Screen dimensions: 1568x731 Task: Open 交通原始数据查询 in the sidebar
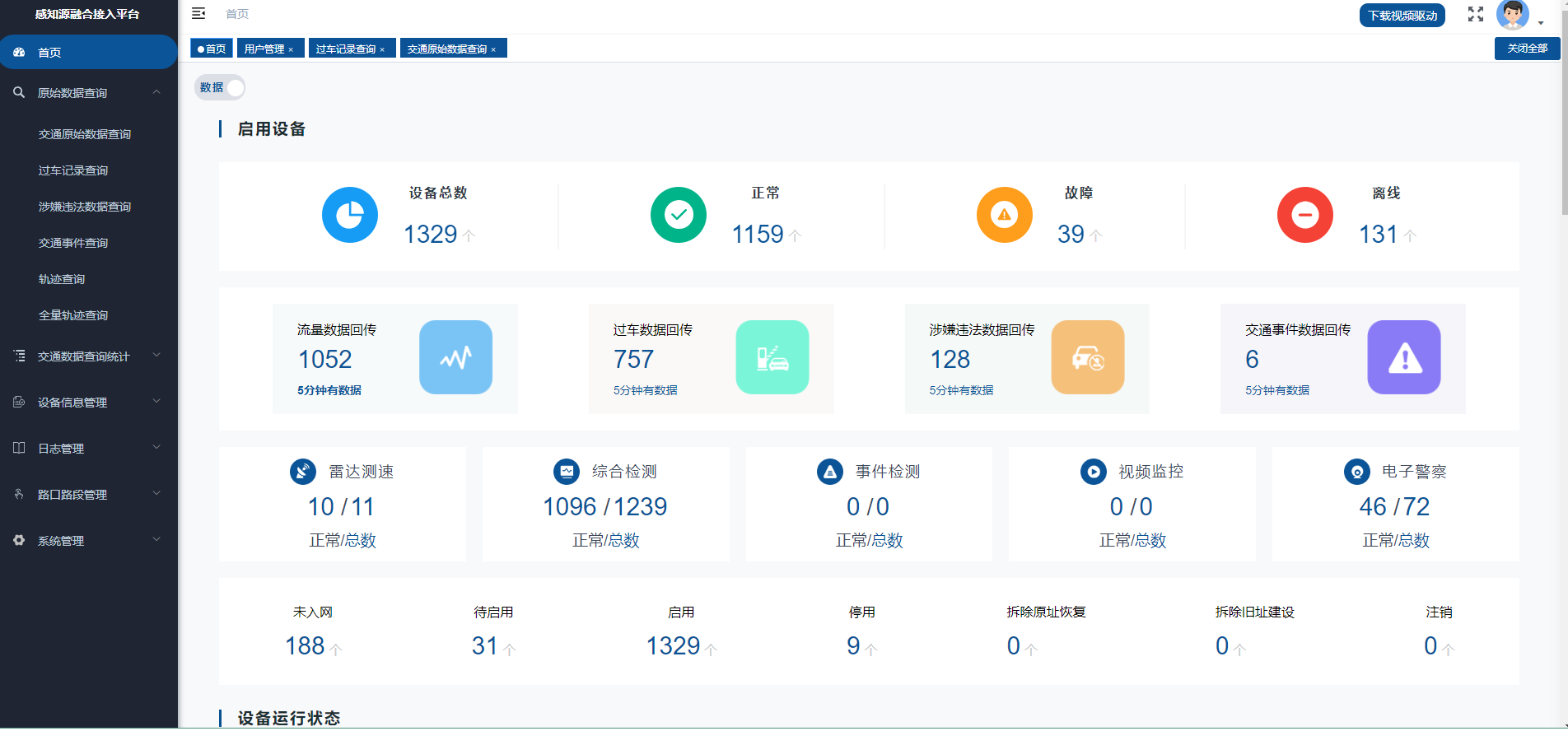pos(85,134)
